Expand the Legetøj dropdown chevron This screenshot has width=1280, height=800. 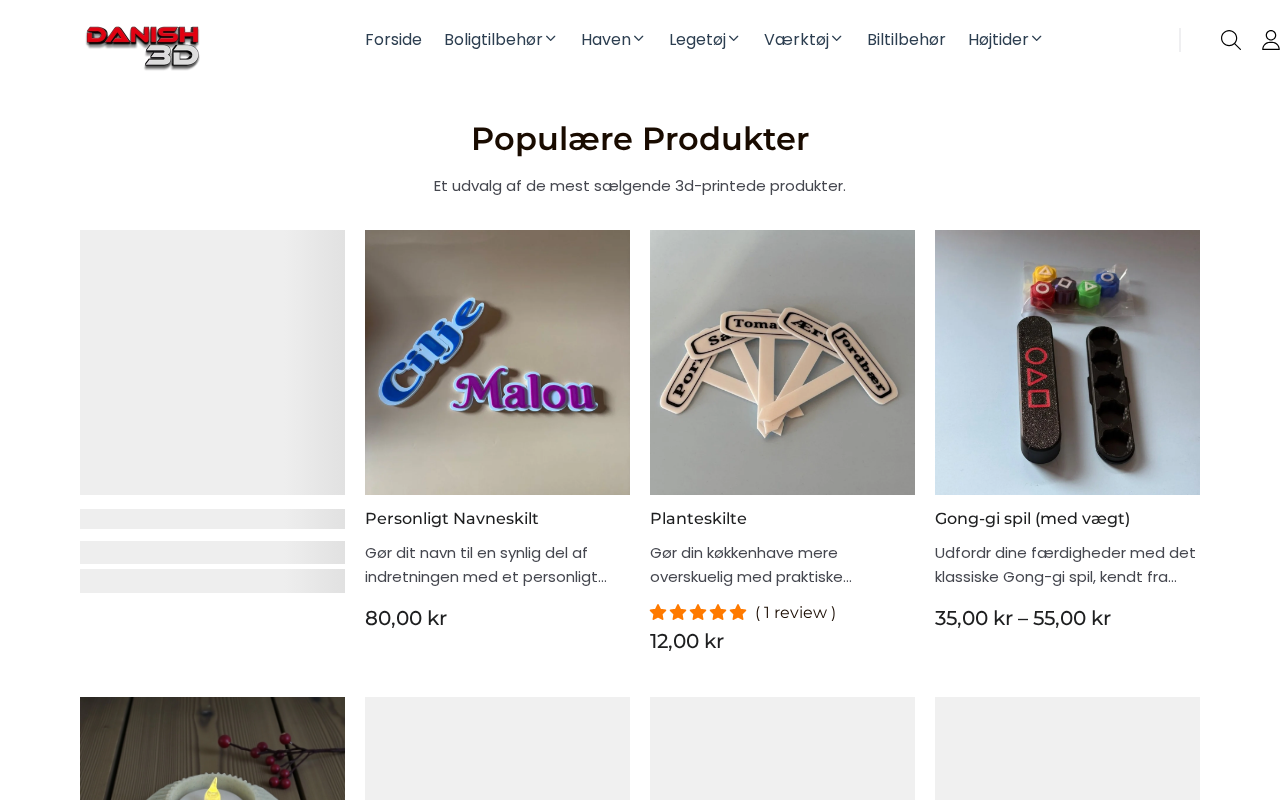pyautogui.click(x=734, y=39)
